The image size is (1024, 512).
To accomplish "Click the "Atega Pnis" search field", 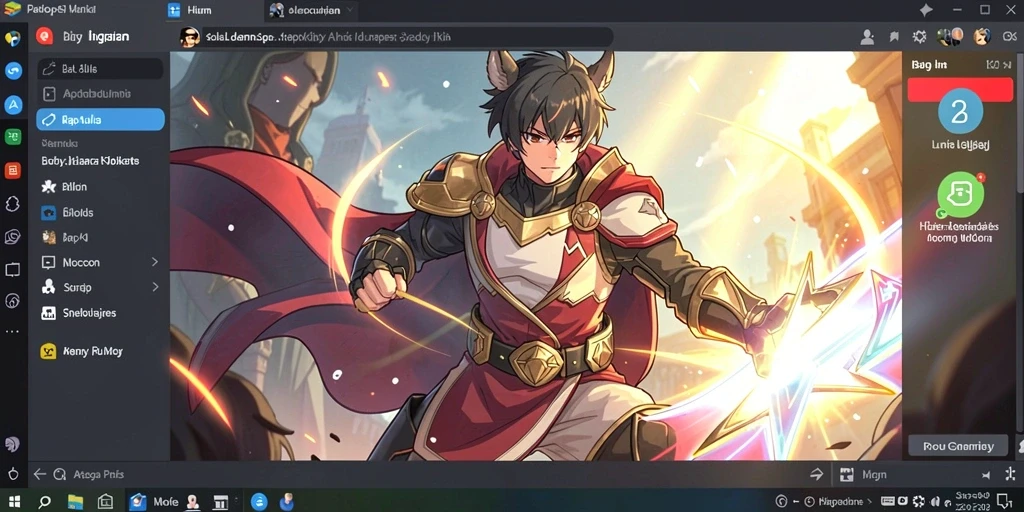I will point(98,475).
